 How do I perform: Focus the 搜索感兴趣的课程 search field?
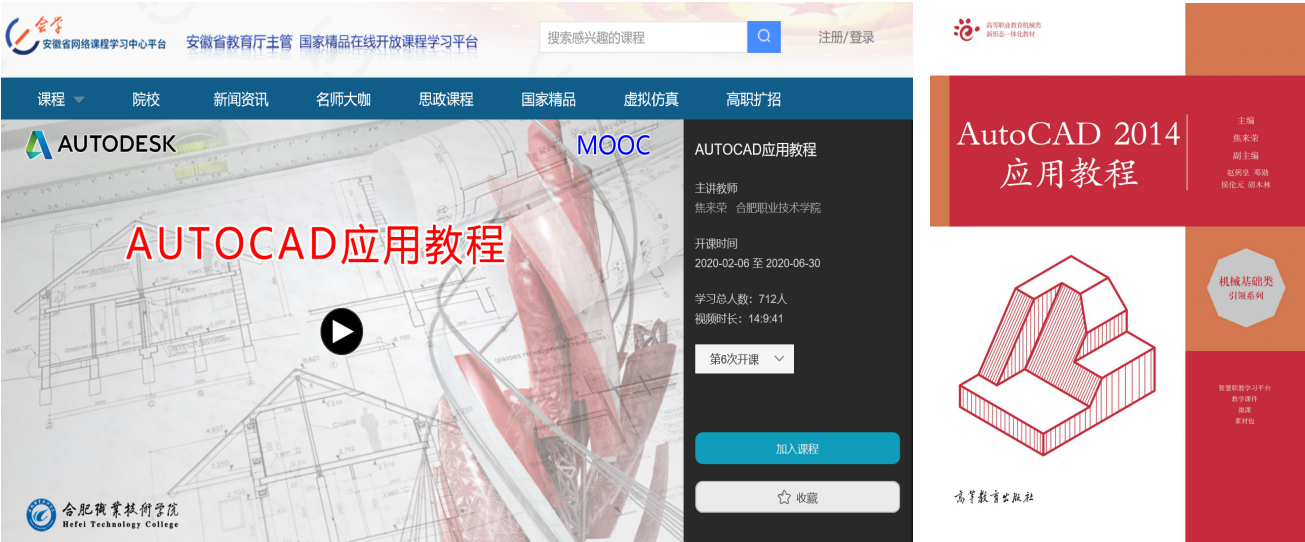point(643,37)
